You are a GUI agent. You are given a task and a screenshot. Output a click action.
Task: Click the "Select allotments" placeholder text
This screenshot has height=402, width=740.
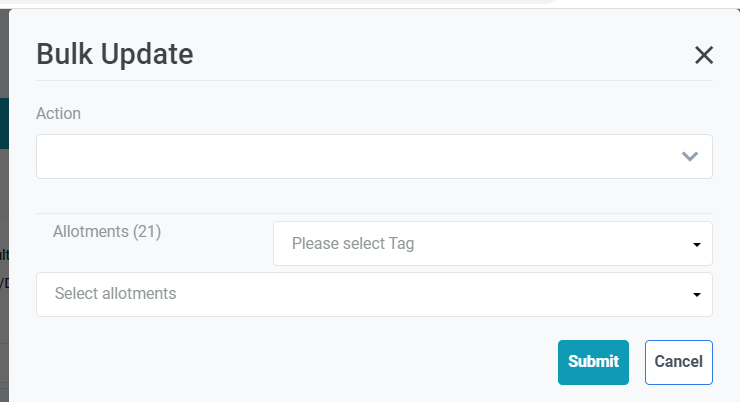116,294
